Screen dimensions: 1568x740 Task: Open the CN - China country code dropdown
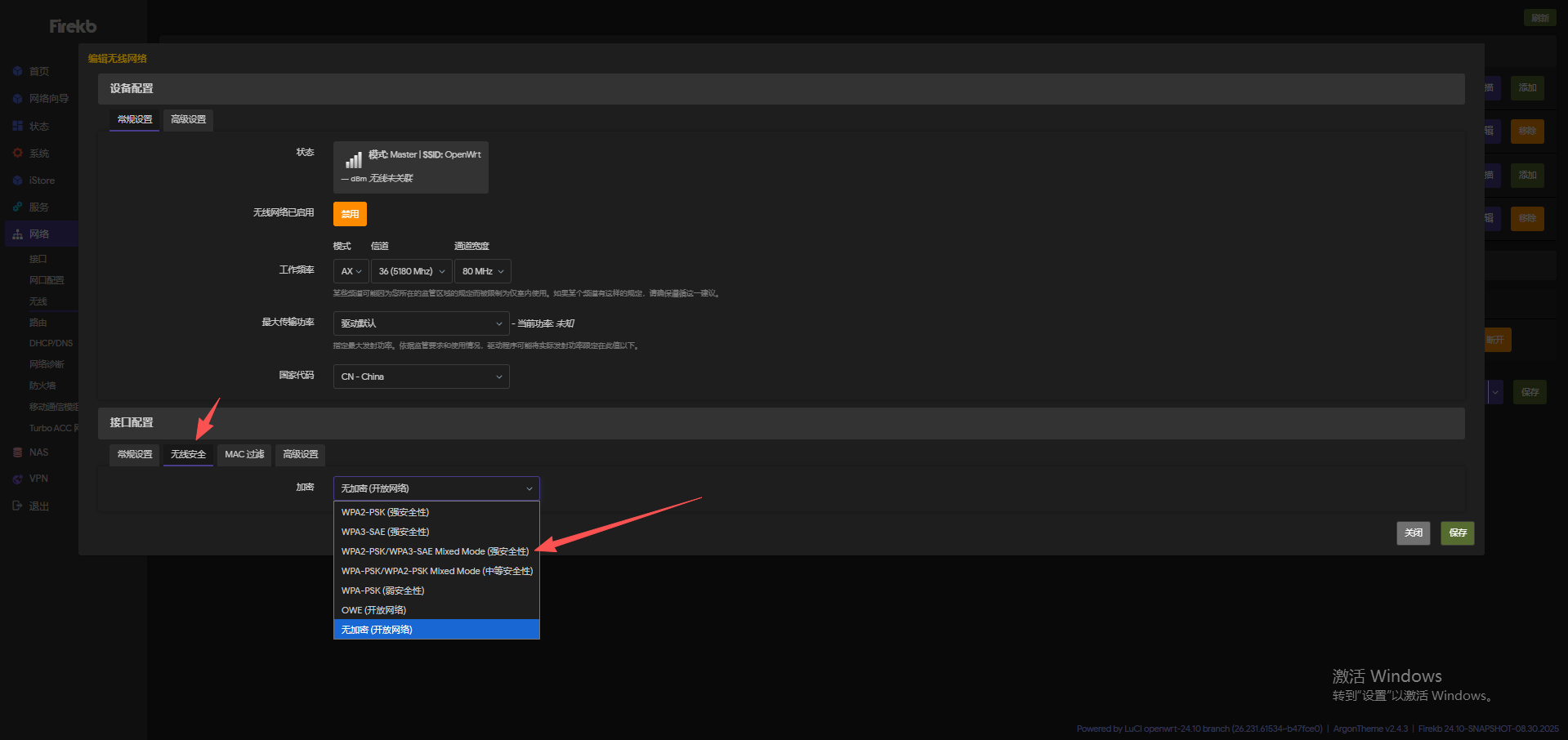421,377
